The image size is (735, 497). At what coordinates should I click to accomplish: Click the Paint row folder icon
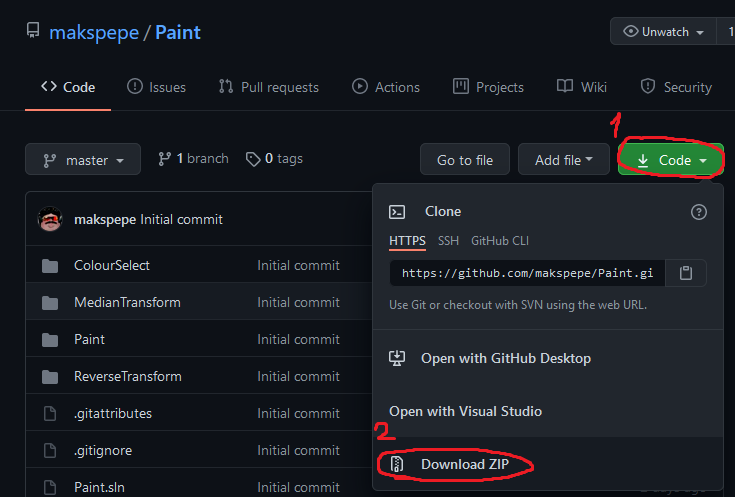[50, 340]
